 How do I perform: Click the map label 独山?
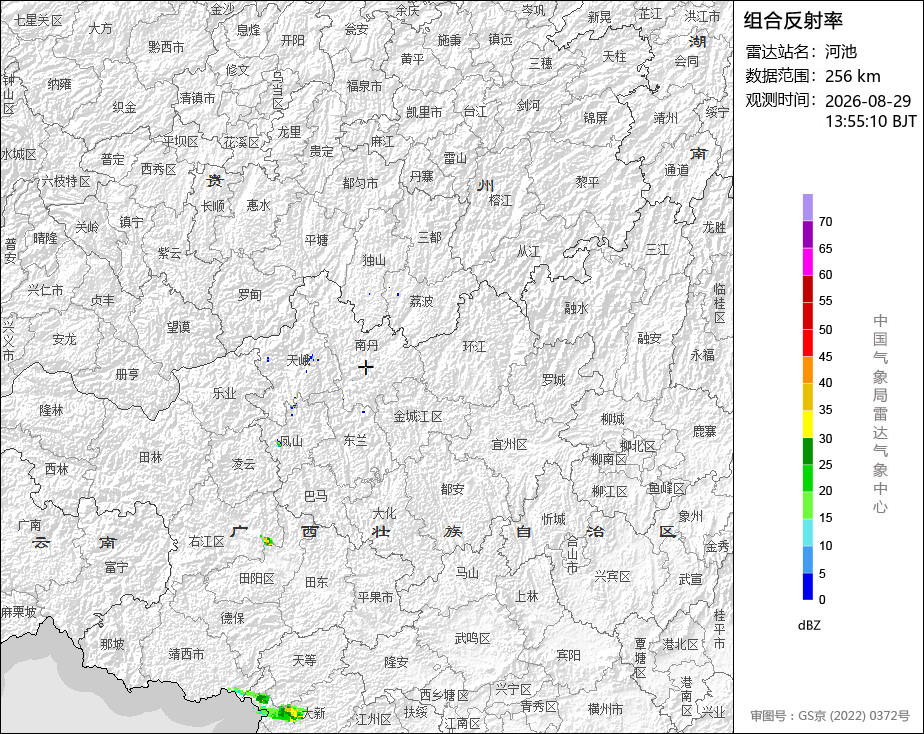pos(374,260)
